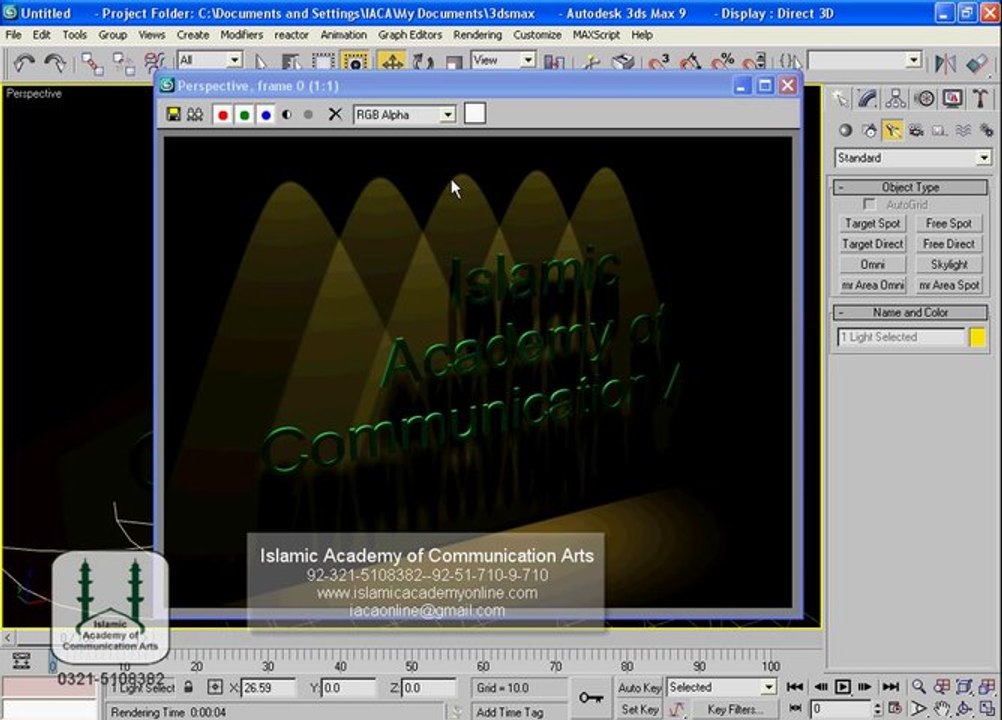
Task: Click the Align tool icon
Action: (976, 63)
